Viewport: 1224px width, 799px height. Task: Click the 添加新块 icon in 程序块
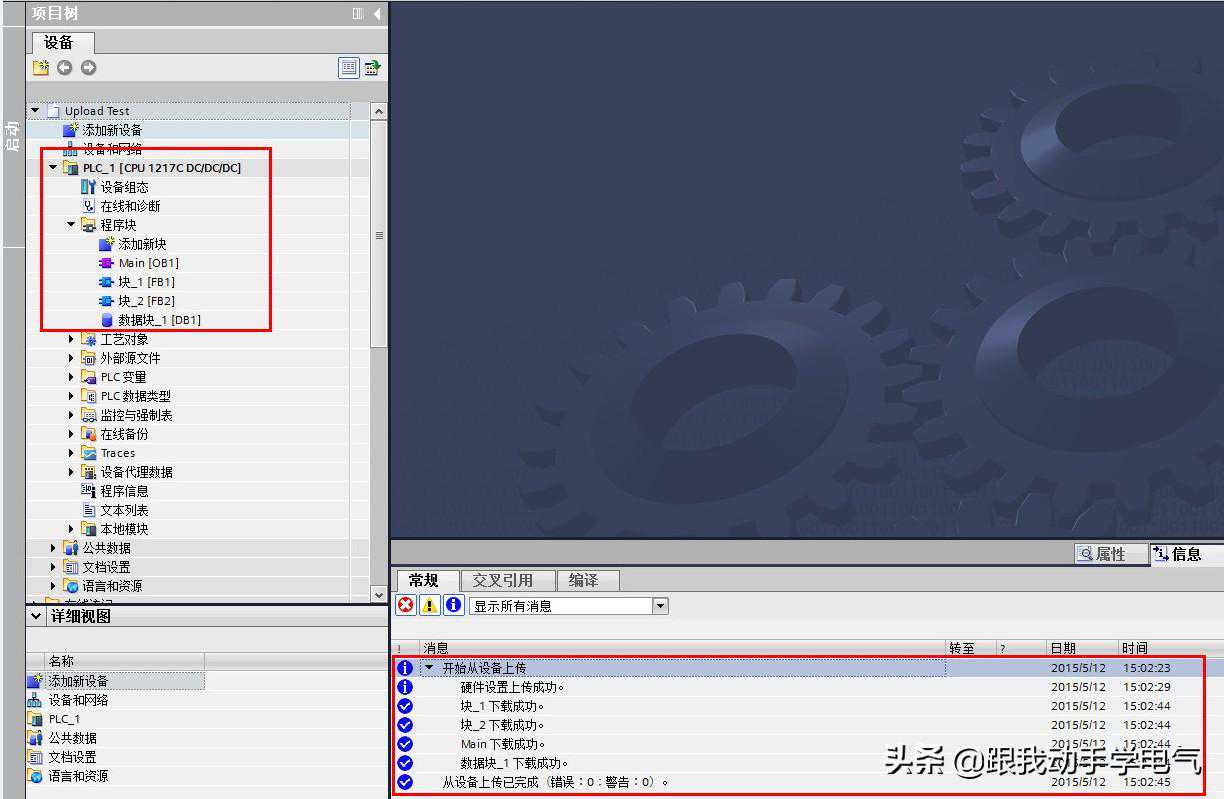[107, 244]
